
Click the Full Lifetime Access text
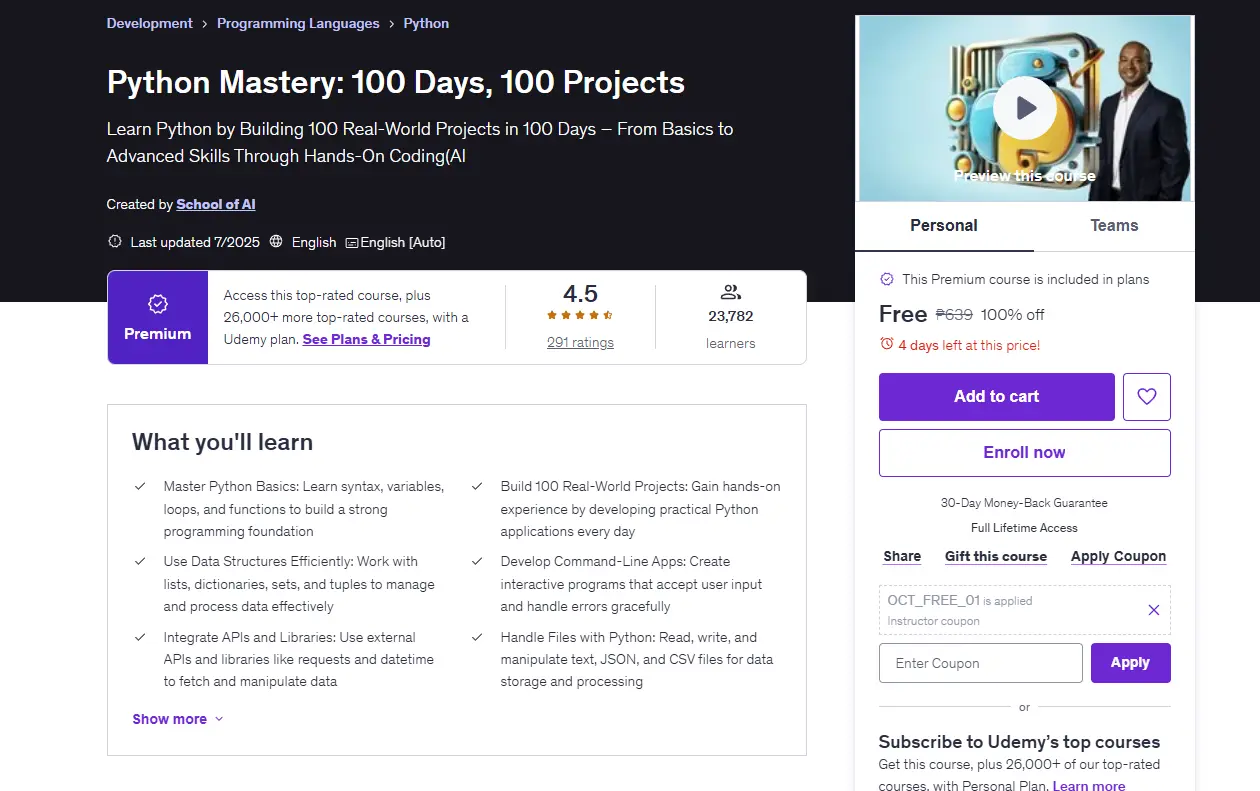1024,528
